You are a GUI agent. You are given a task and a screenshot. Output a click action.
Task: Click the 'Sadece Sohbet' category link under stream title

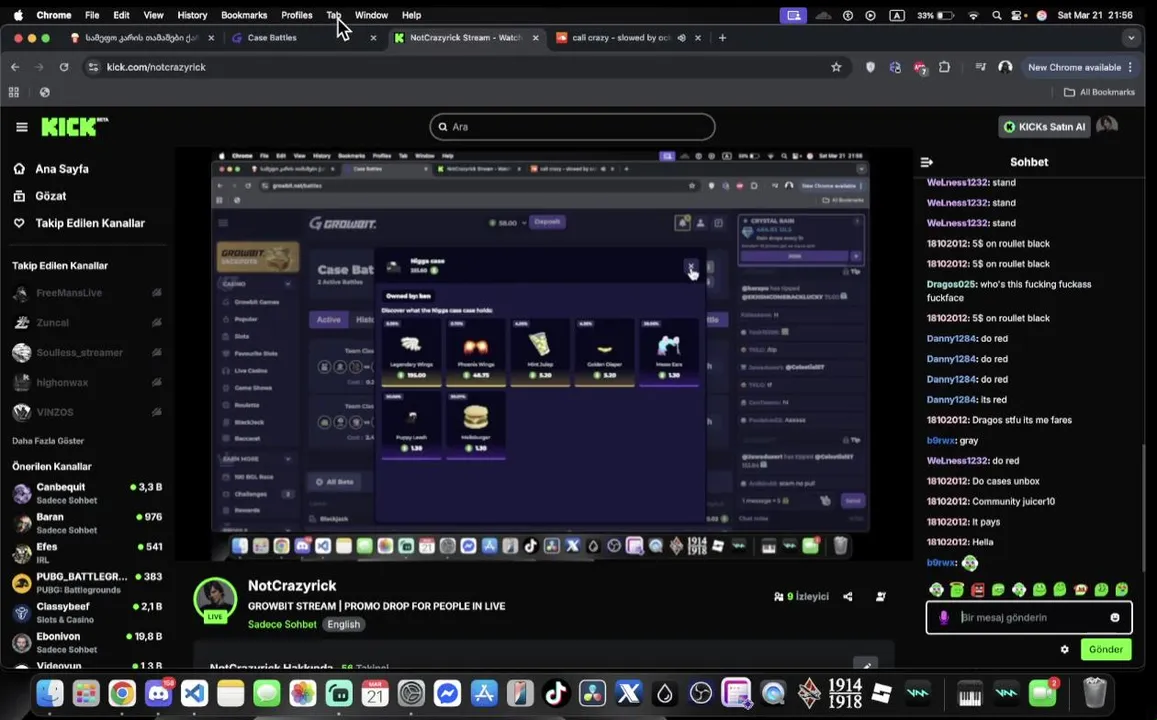pos(282,624)
